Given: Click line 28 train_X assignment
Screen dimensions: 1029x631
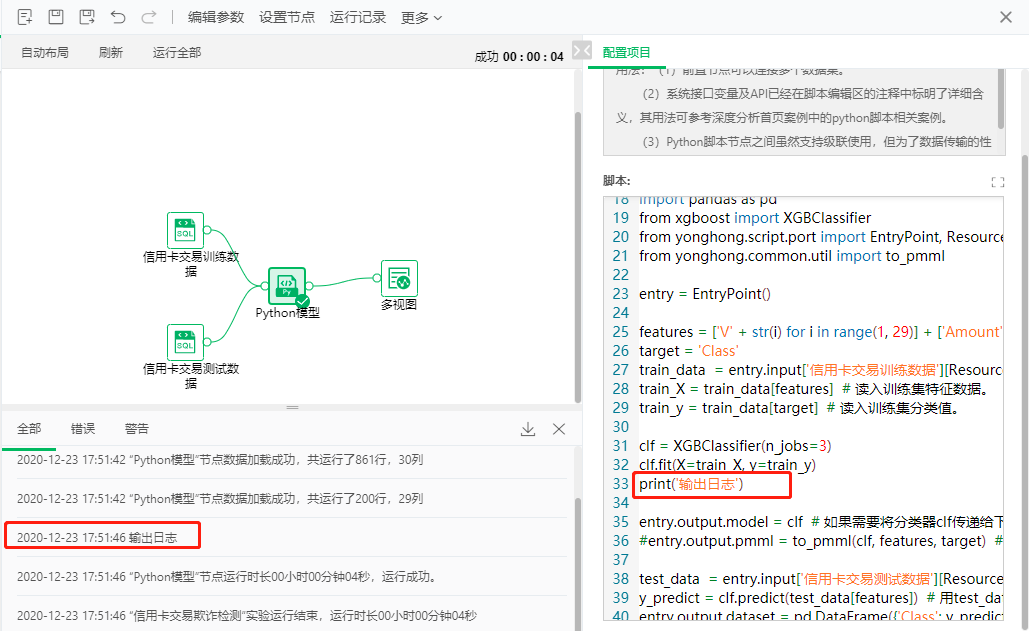Looking at the screenshot, I should point(814,389).
